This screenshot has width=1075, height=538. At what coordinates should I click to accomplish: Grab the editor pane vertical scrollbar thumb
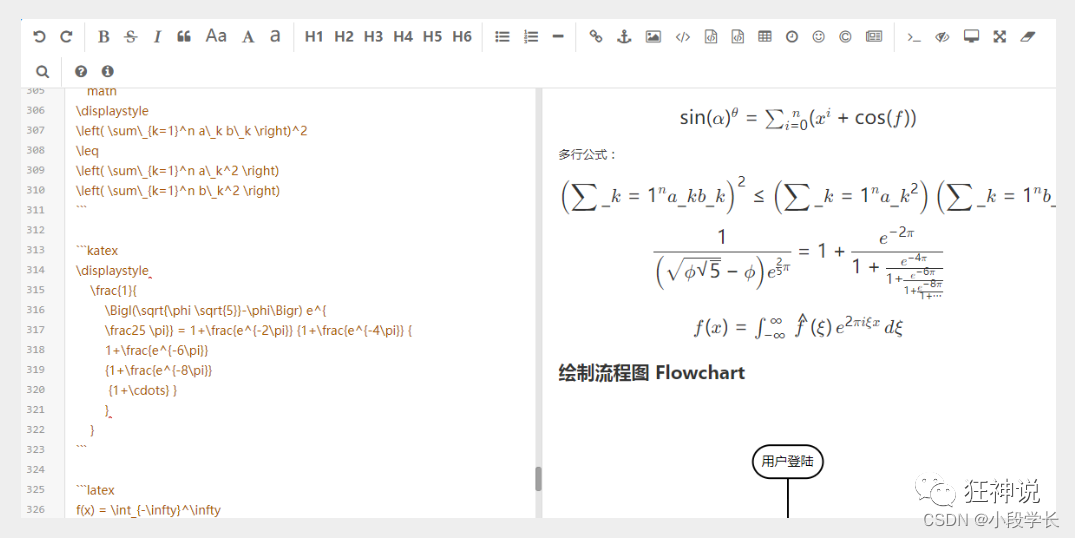point(538,479)
